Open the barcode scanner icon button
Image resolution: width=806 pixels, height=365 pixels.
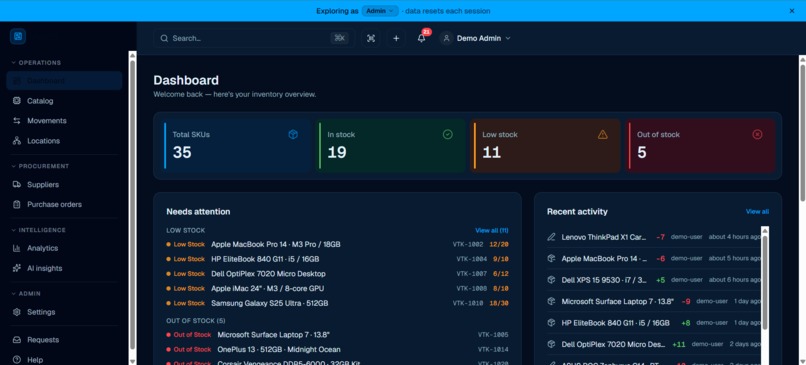(x=371, y=39)
